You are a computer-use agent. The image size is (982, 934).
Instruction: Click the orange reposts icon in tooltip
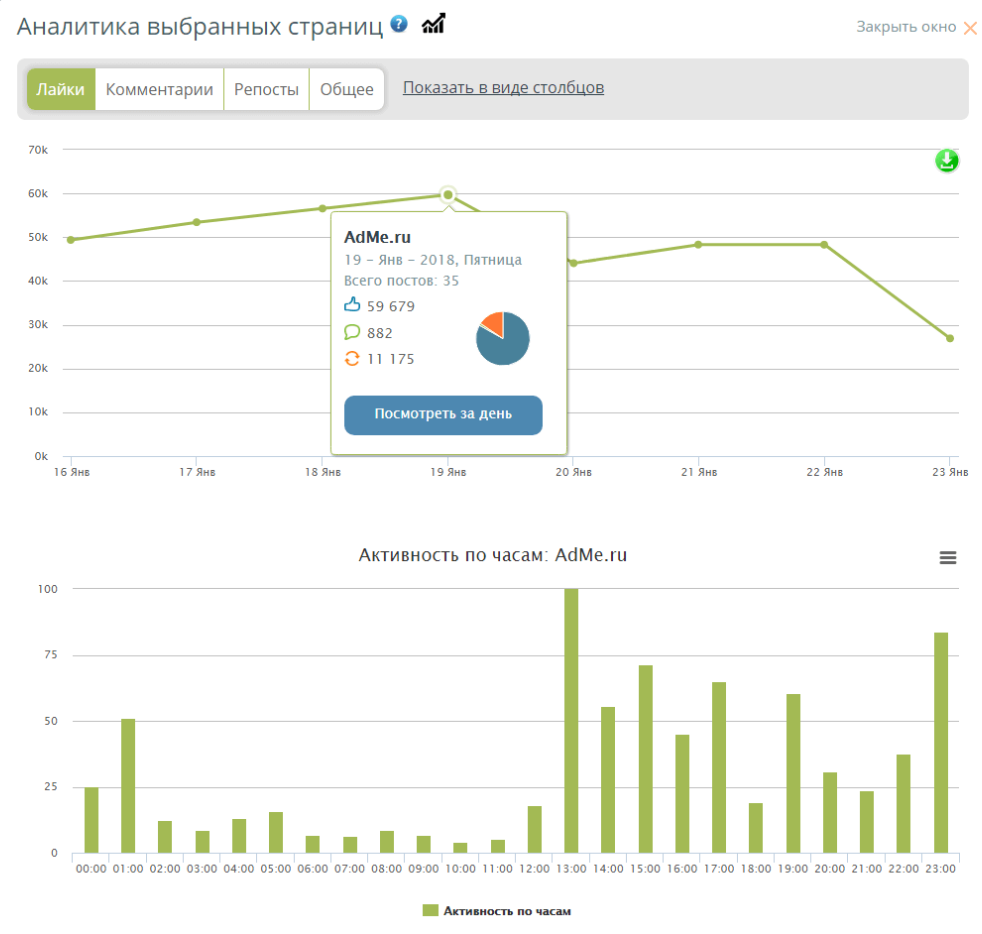[x=352, y=359]
